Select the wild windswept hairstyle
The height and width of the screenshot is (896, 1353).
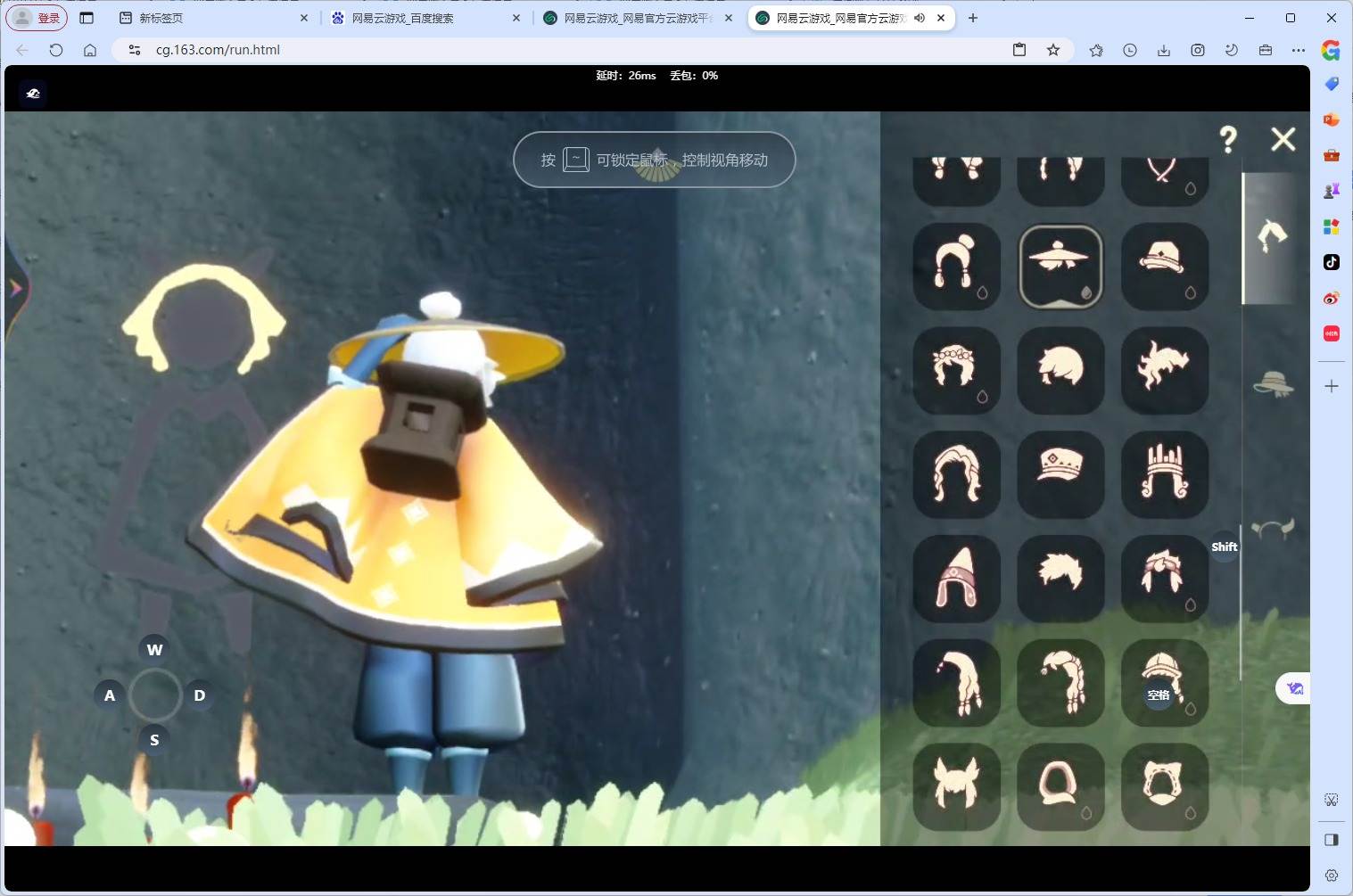point(1164,370)
